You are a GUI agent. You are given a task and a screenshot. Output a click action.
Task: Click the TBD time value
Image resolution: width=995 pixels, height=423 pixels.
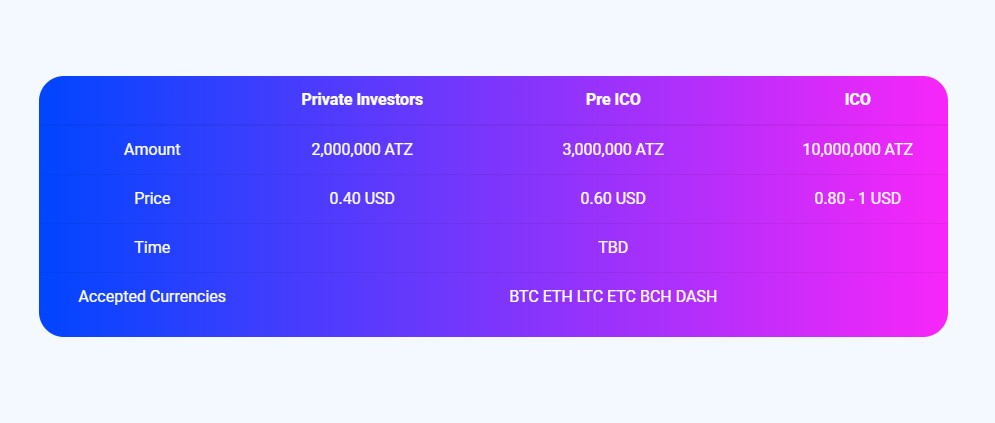coord(613,247)
